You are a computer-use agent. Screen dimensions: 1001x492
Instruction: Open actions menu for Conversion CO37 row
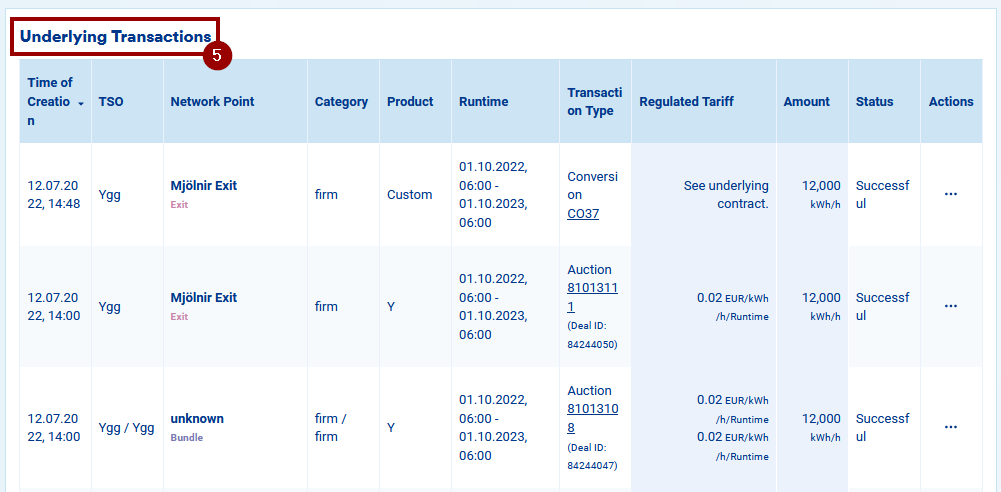point(950,194)
